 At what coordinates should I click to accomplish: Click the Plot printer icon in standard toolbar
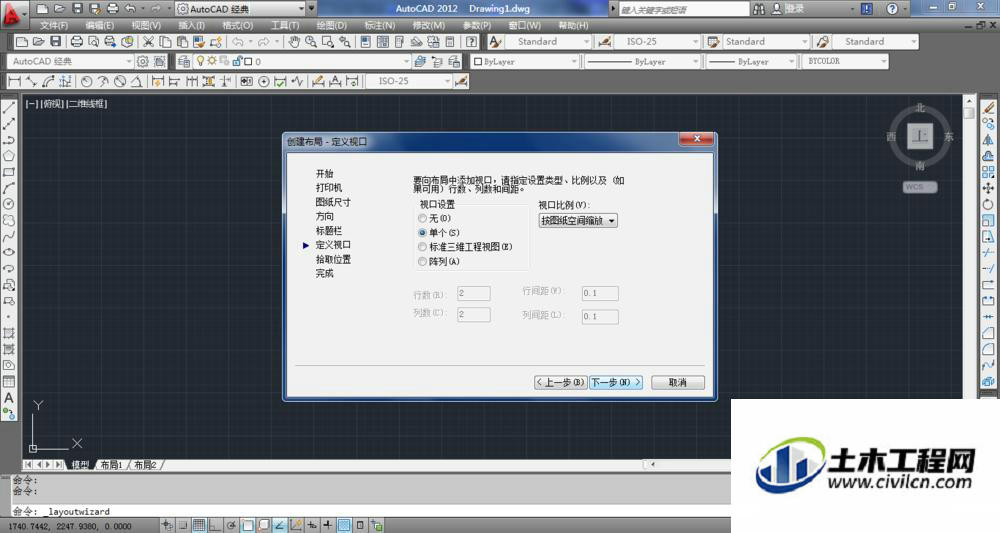point(77,42)
